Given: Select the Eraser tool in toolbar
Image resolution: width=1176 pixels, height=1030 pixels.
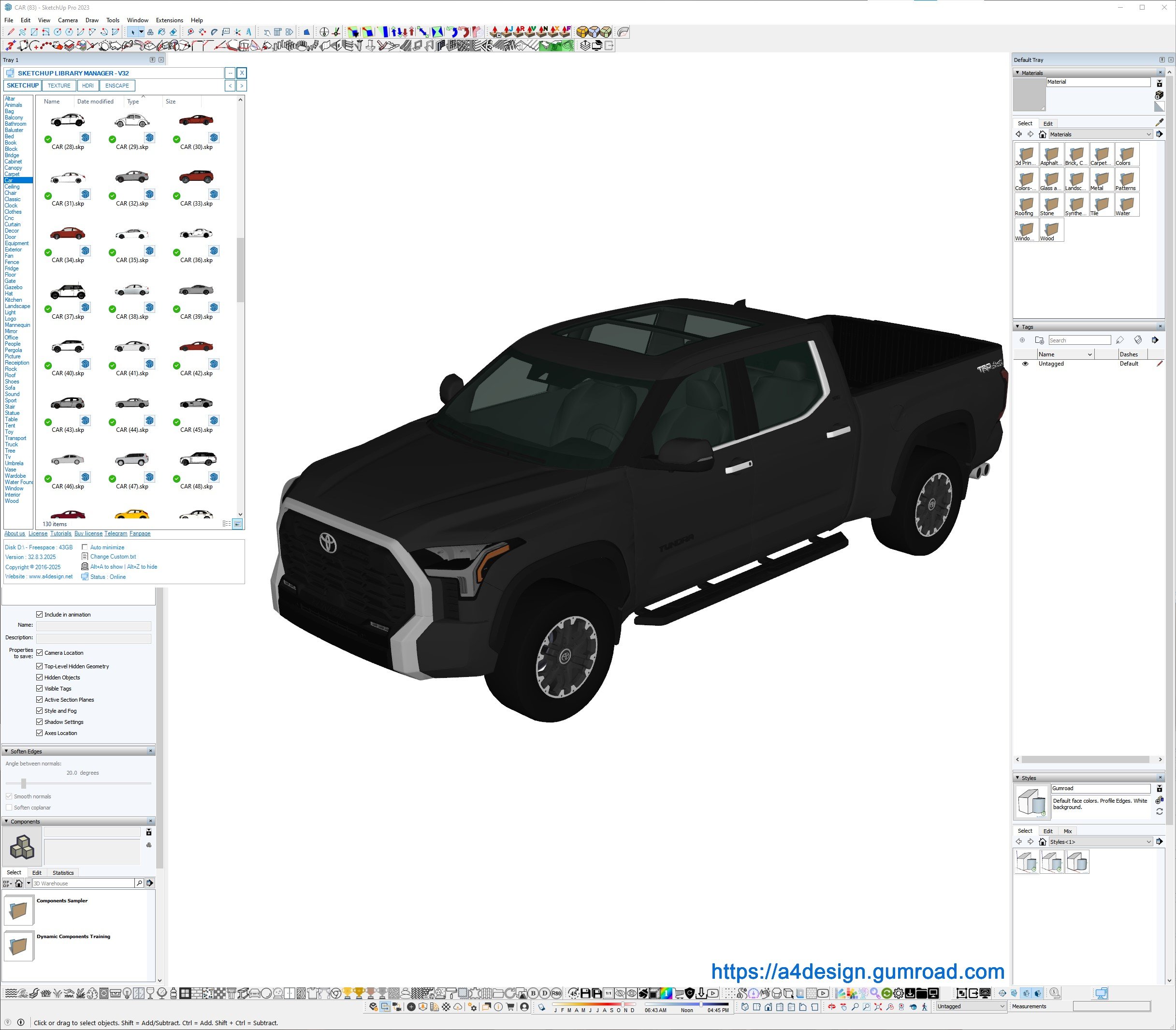Looking at the screenshot, I should tap(173, 32).
